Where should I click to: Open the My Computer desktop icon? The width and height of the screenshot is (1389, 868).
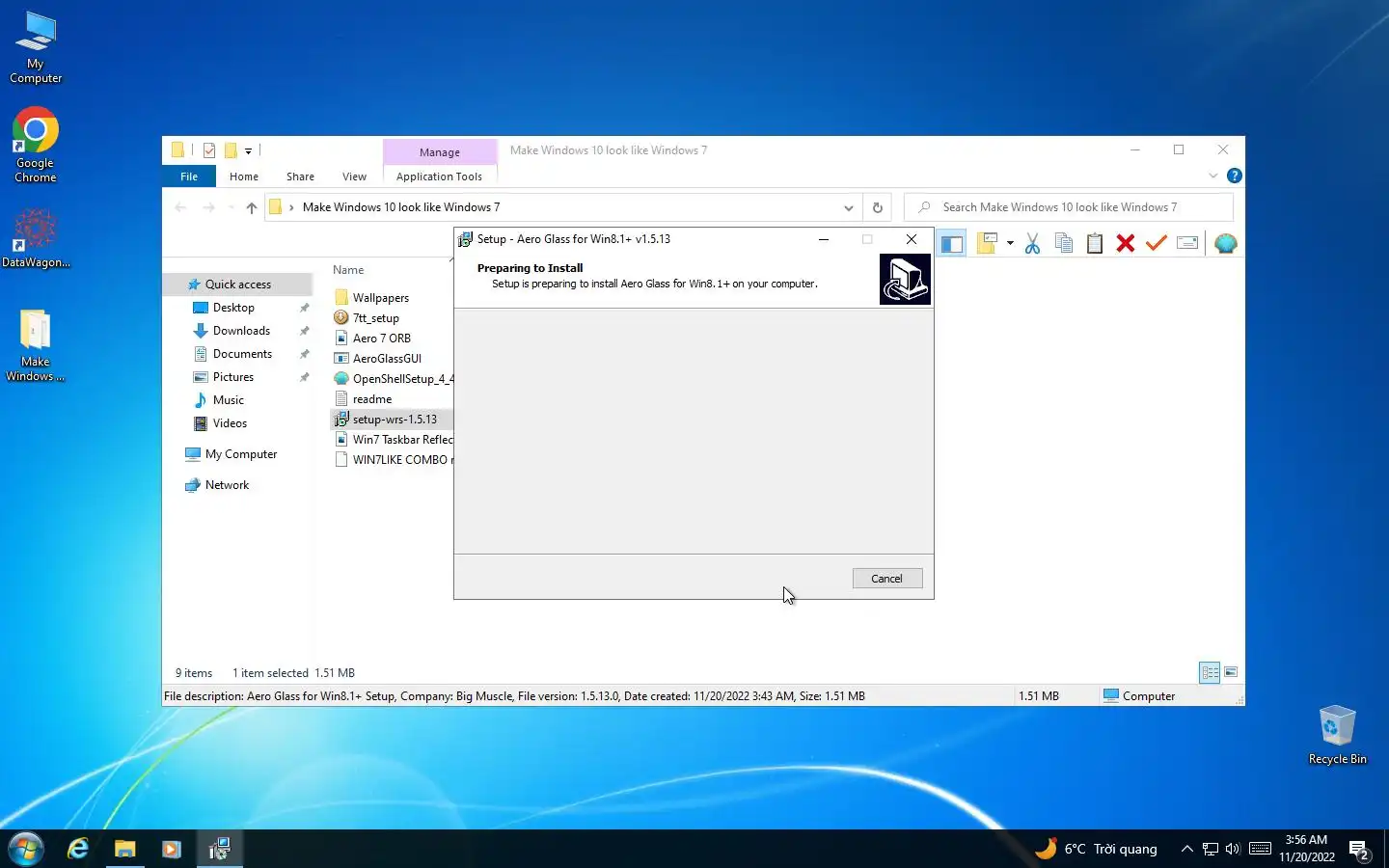pos(36,48)
